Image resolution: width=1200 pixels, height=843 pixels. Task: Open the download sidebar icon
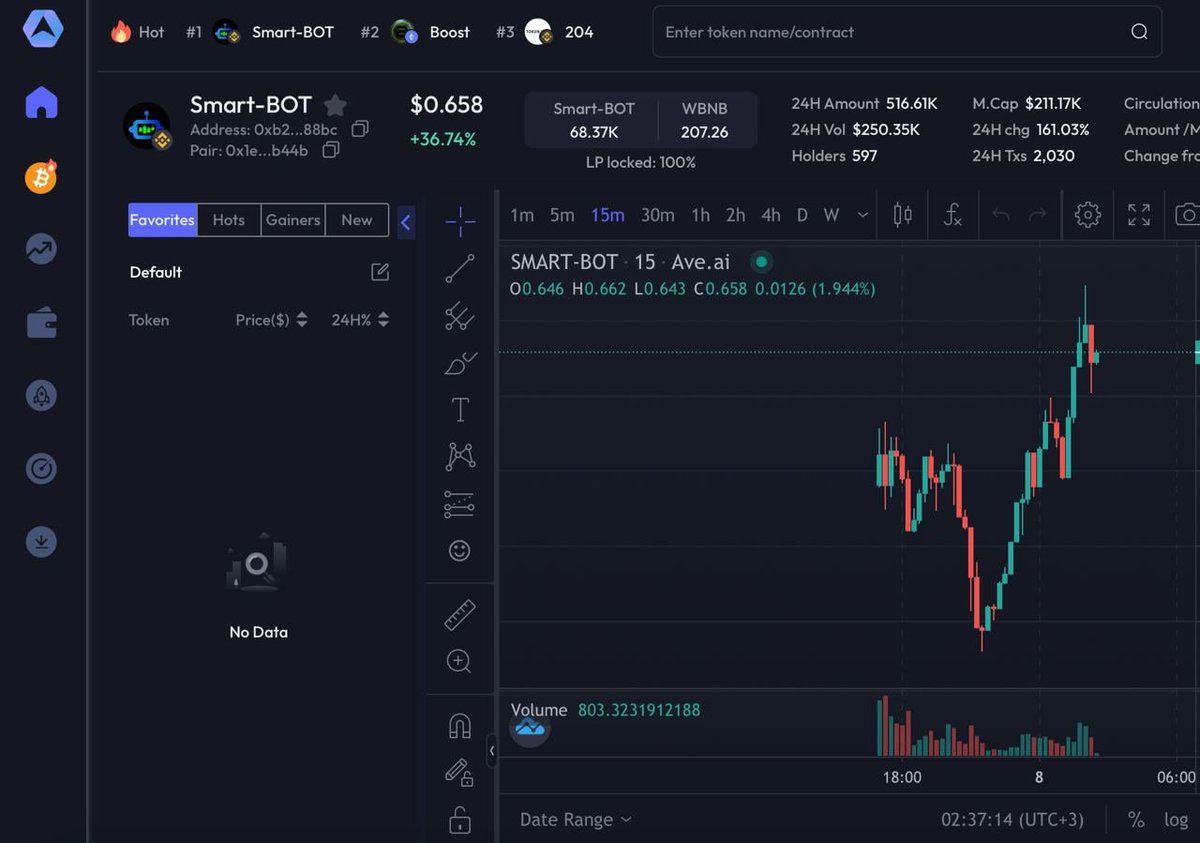[42, 542]
